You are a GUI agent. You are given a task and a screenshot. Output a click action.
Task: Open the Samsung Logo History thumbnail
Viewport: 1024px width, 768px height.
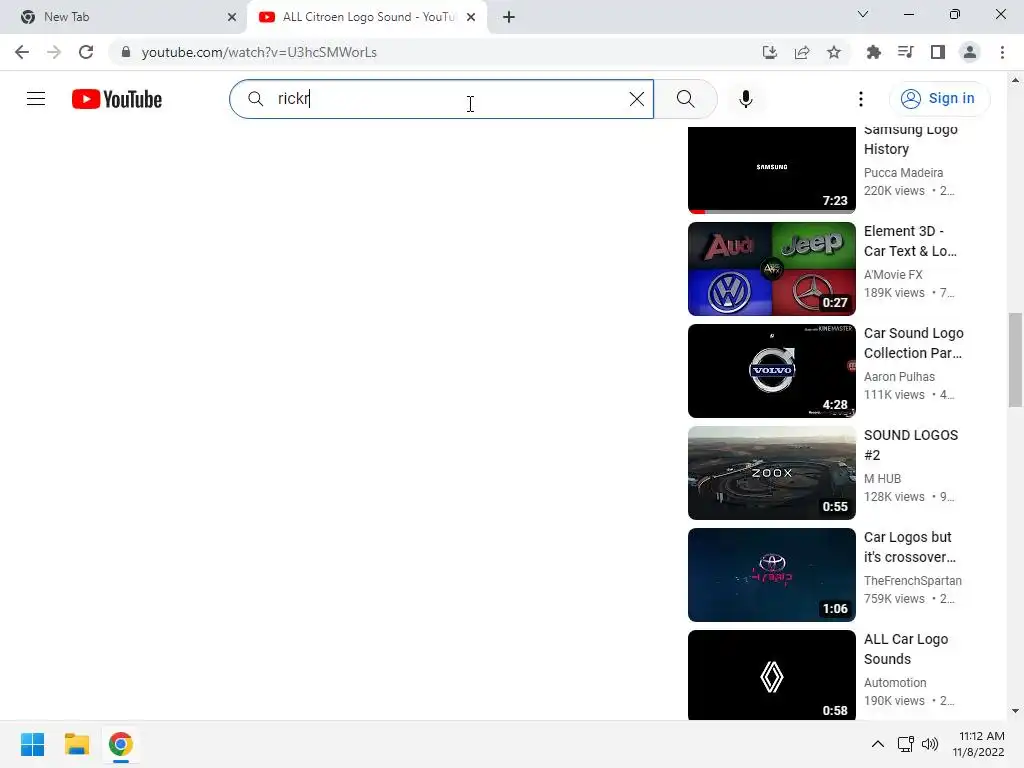point(772,170)
